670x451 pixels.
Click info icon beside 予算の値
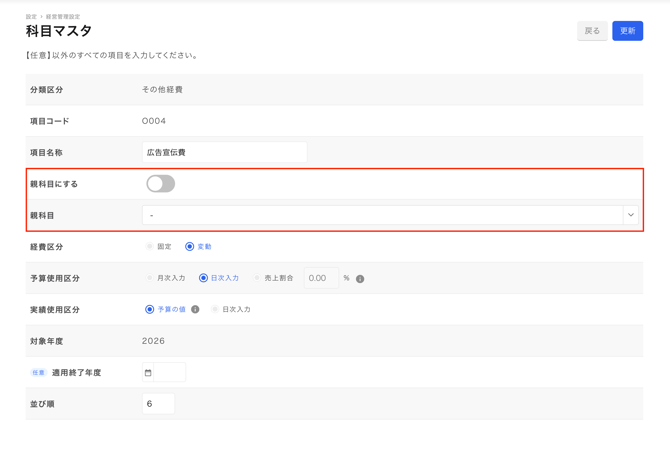point(195,309)
